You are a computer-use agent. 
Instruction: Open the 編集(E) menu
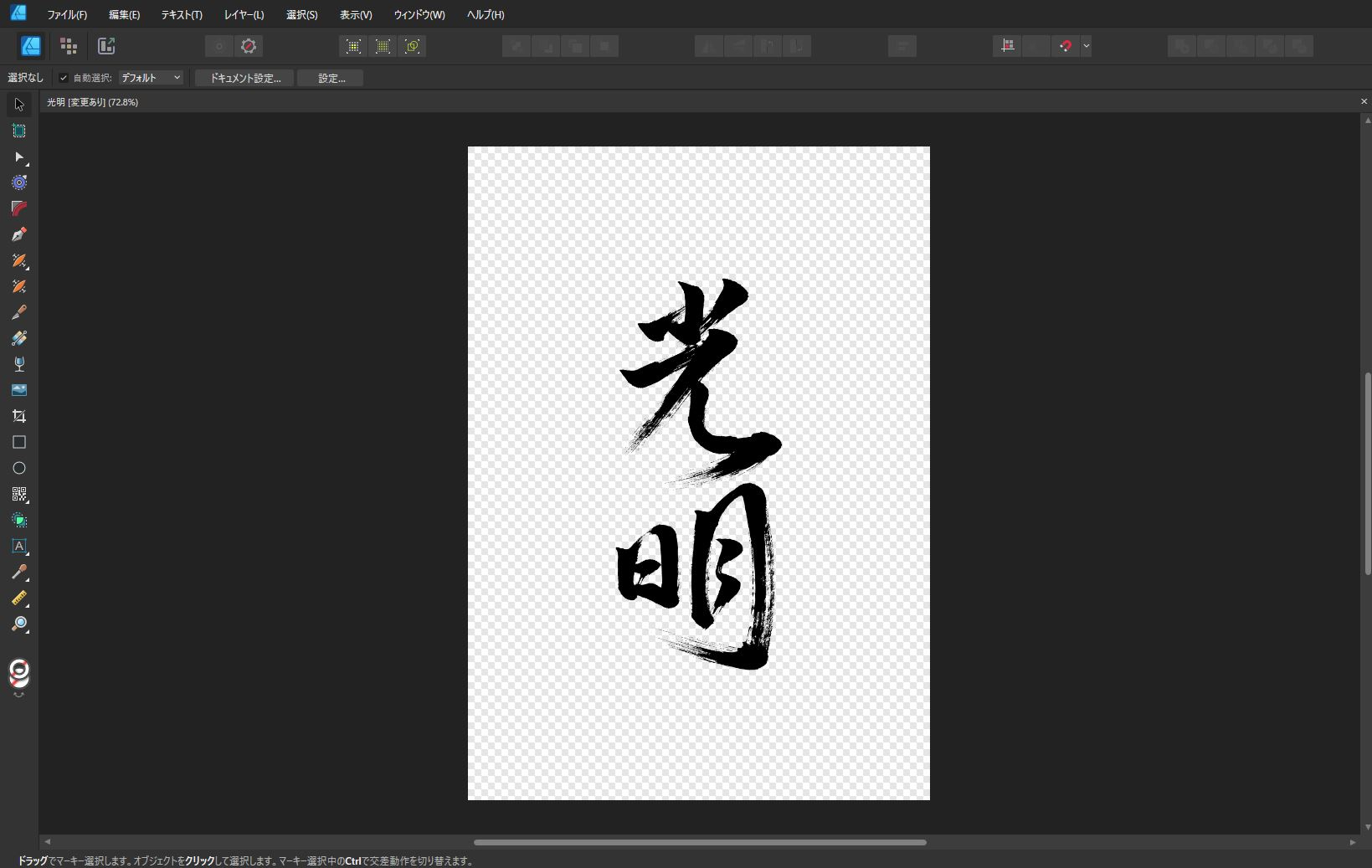click(124, 15)
